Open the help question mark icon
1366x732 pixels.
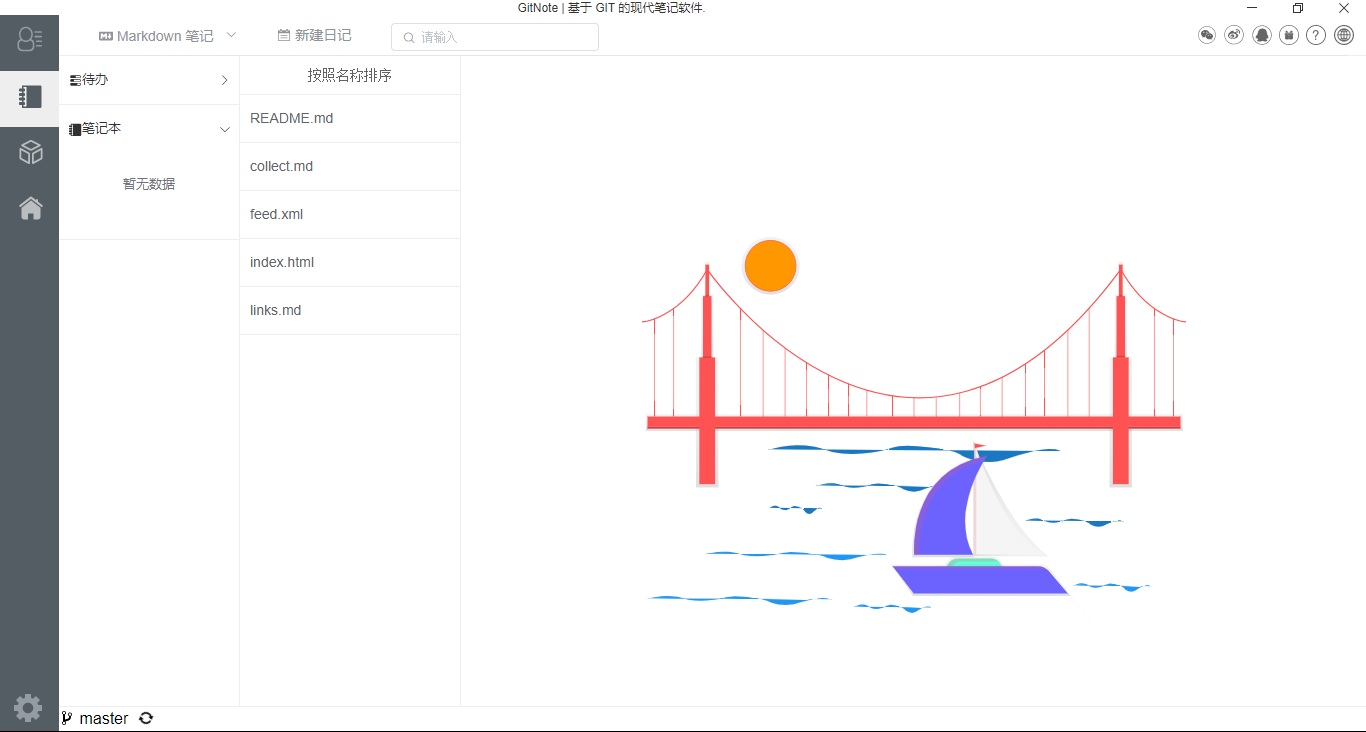pos(1316,35)
